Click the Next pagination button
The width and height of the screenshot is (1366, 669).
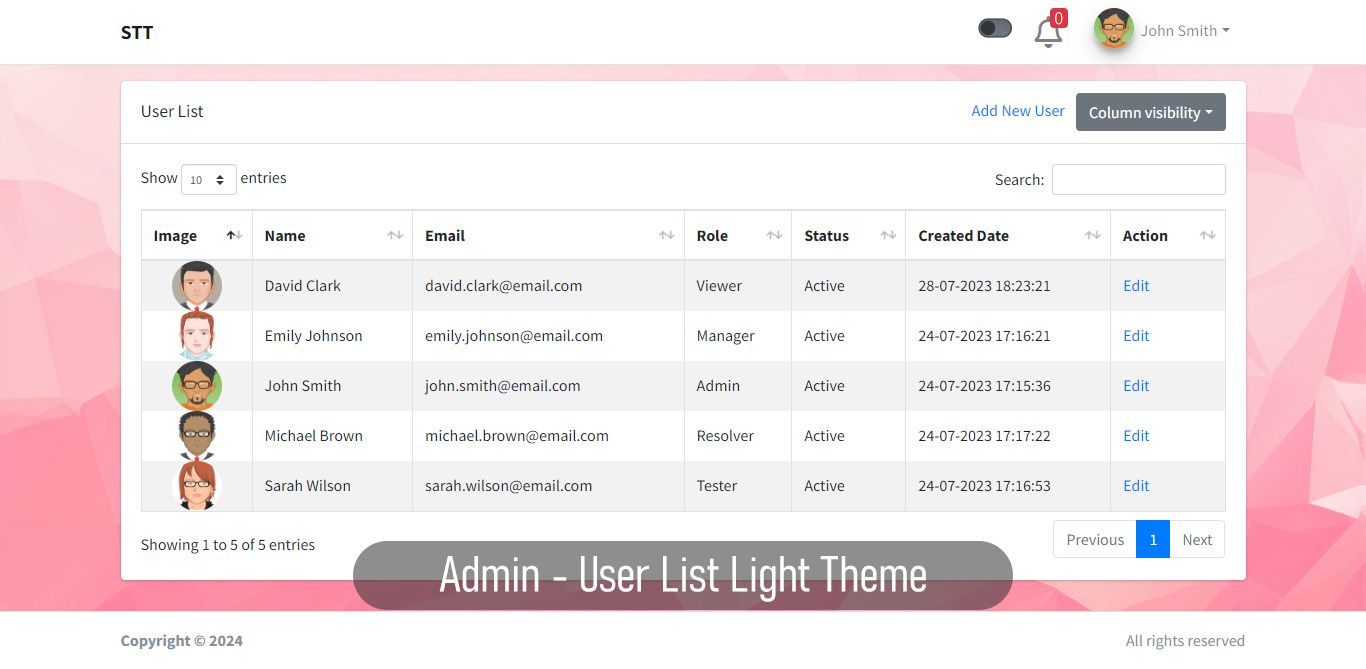[x=1196, y=540]
